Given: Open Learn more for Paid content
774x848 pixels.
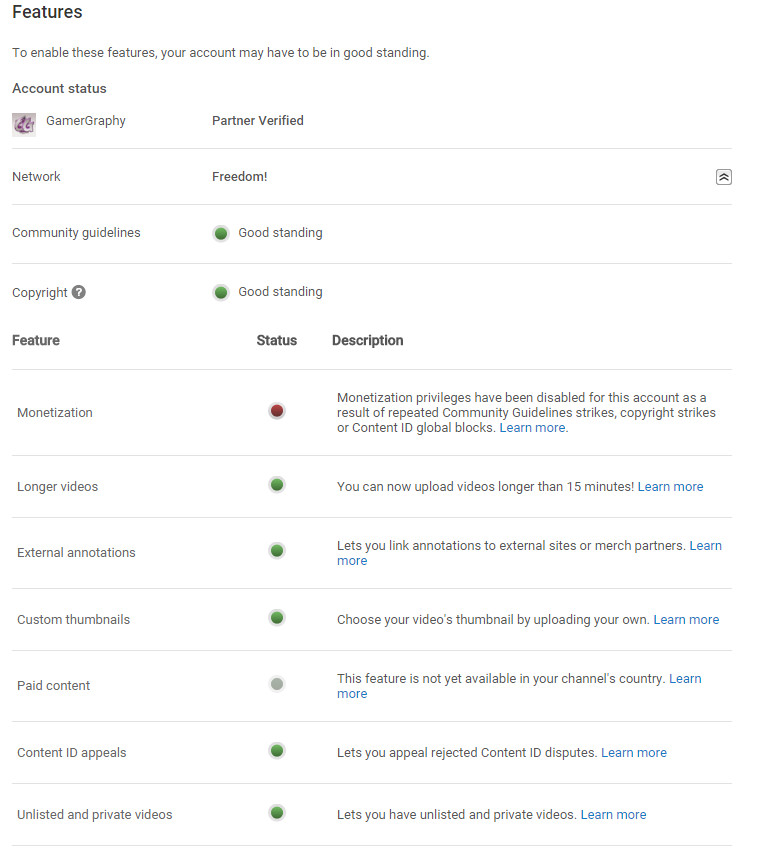Looking at the screenshot, I should click(685, 679).
